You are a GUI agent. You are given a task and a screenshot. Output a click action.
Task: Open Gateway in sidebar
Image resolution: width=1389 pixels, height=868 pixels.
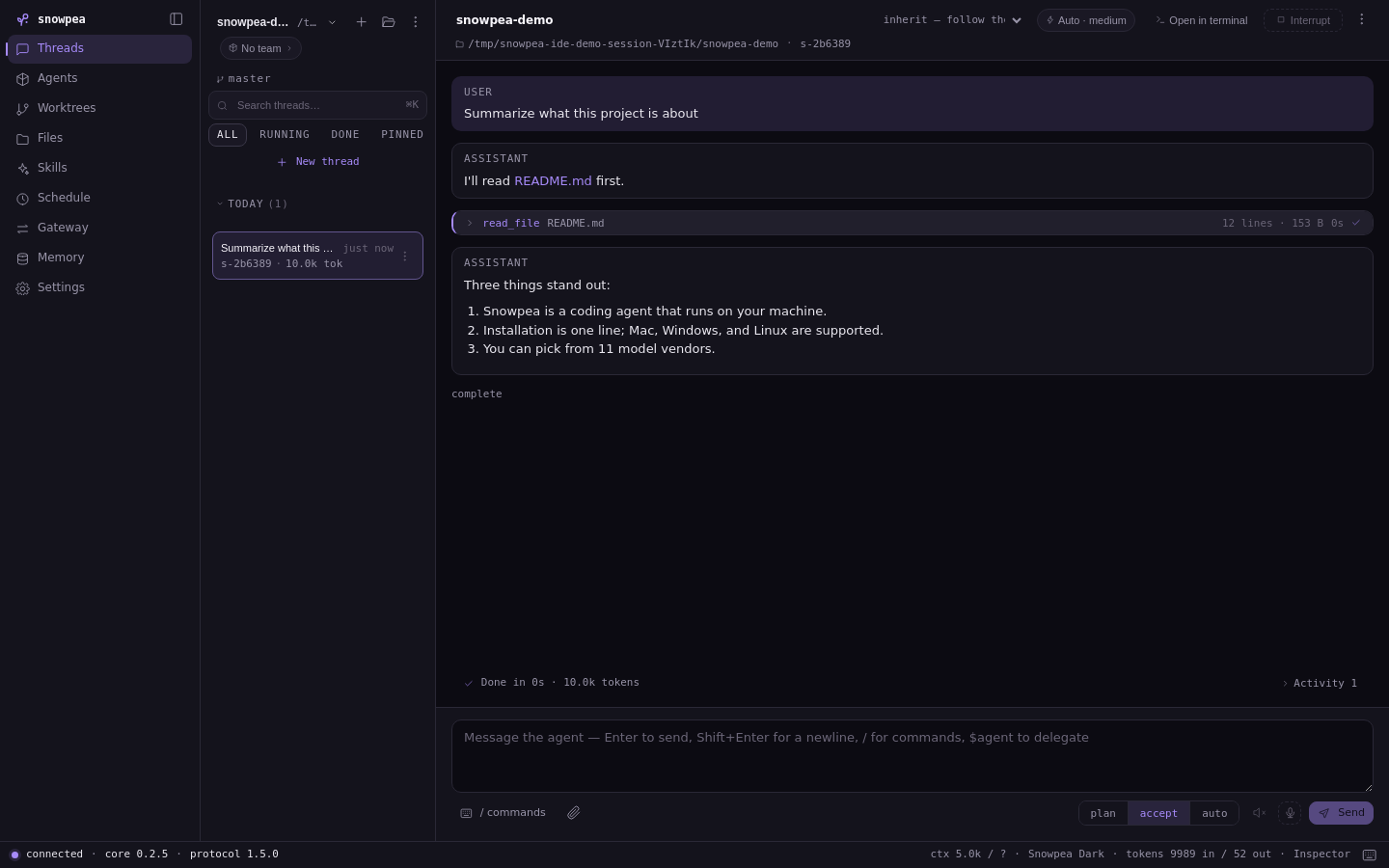(99, 228)
